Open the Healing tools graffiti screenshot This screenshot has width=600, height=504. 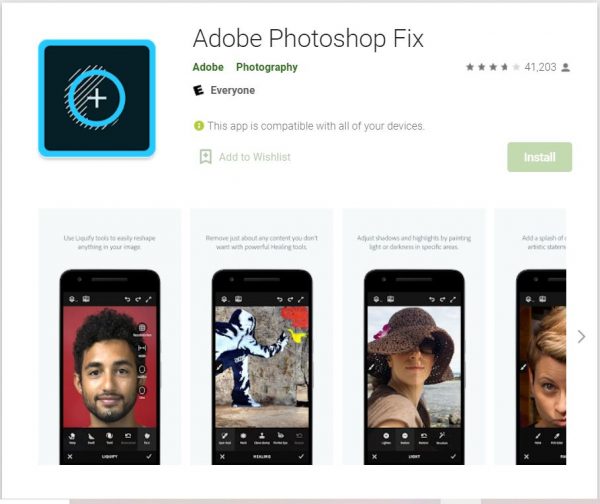click(x=262, y=337)
